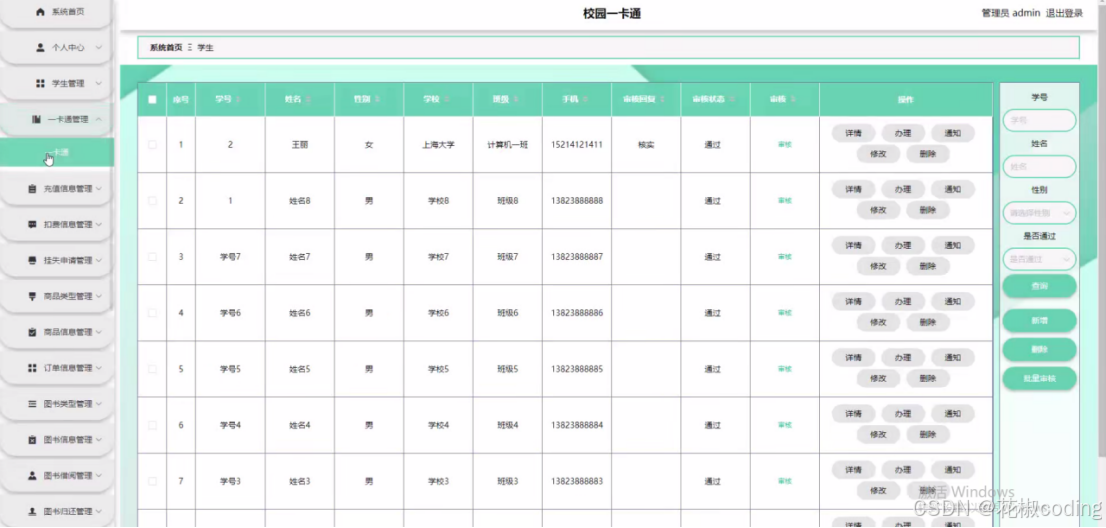Click the 计算机一班 cell
The width and height of the screenshot is (1106, 528).
[507, 145]
